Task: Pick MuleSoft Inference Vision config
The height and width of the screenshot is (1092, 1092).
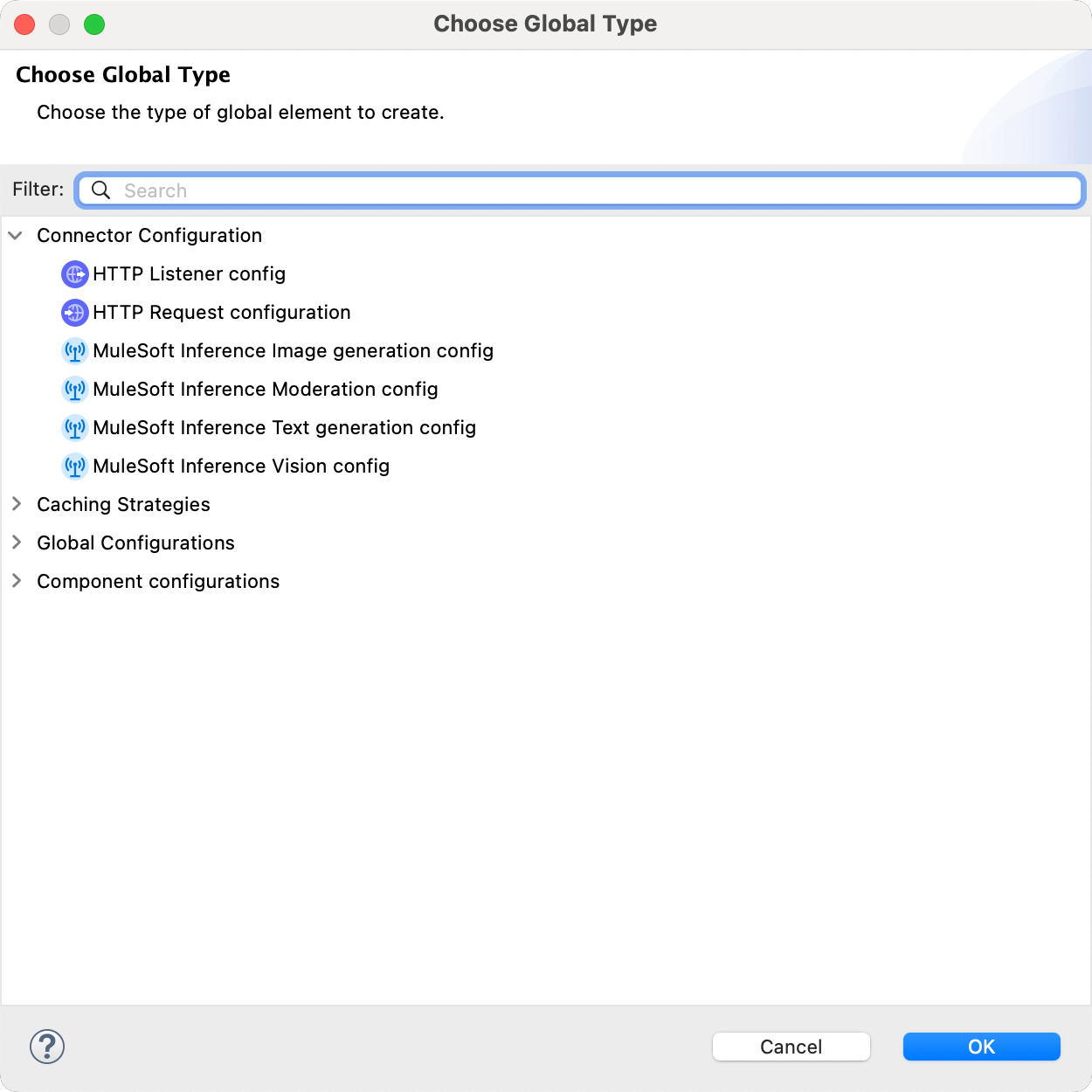Action: [x=241, y=467]
